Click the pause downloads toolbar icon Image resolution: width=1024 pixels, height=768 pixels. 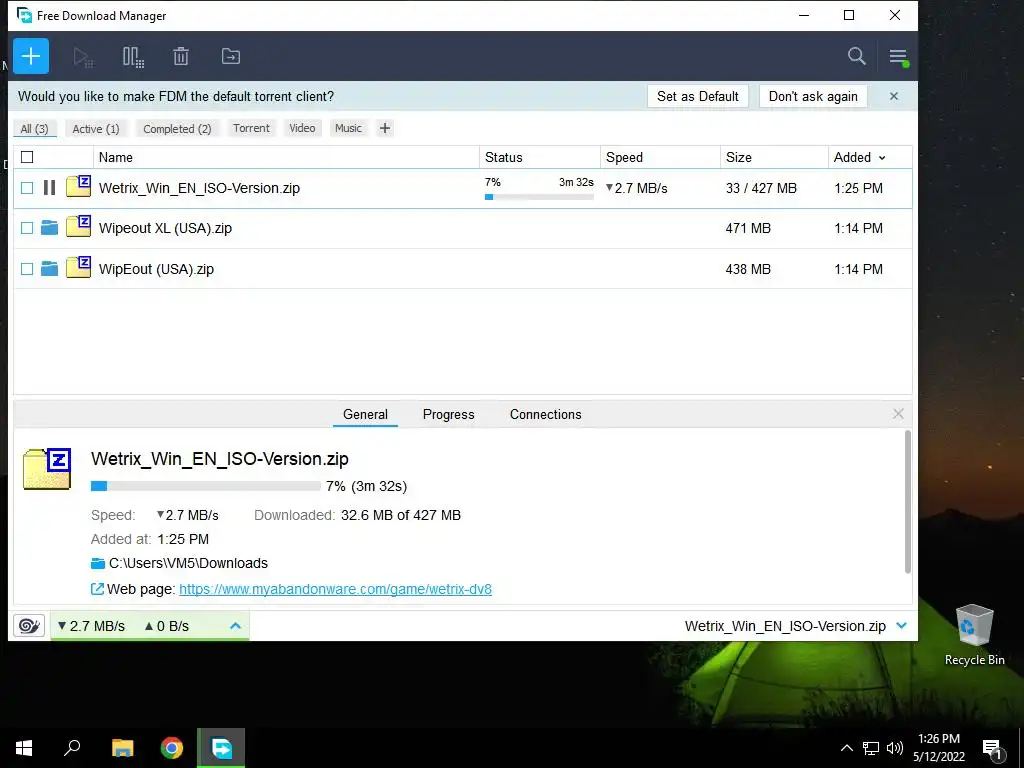133,57
